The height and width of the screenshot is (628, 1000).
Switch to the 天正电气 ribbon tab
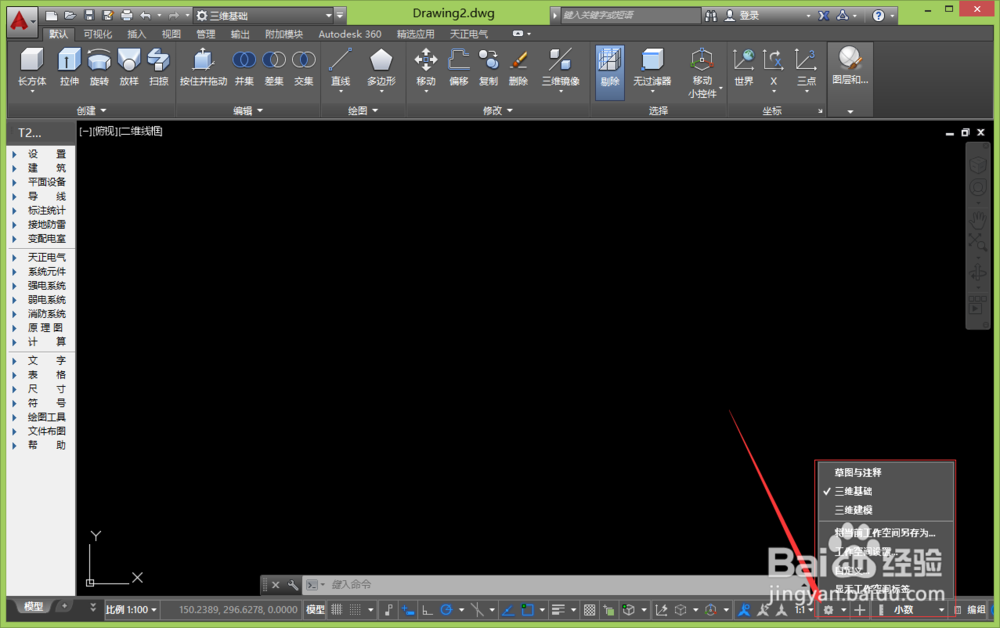469,34
